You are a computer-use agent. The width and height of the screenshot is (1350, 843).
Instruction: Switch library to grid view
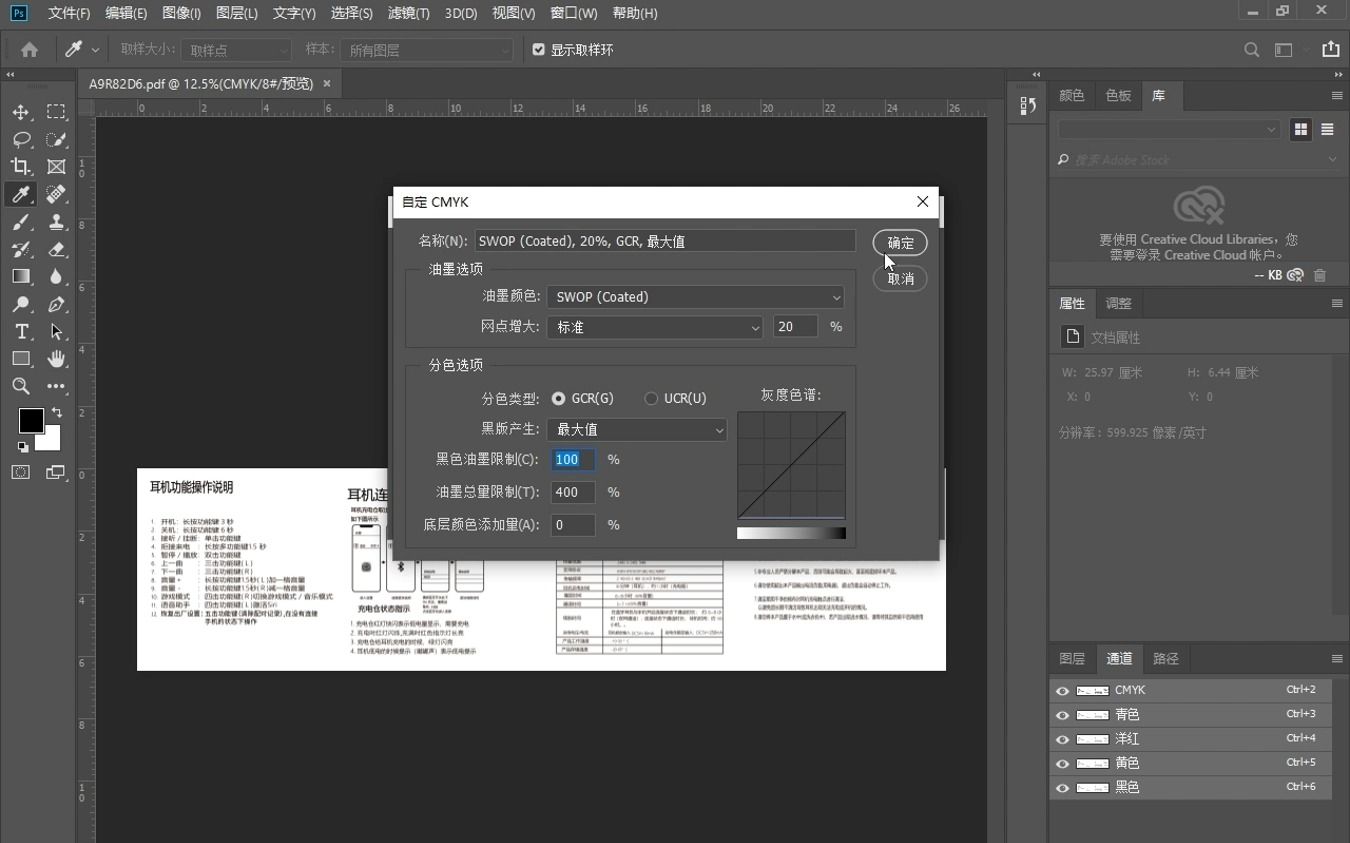pos(1301,129)
